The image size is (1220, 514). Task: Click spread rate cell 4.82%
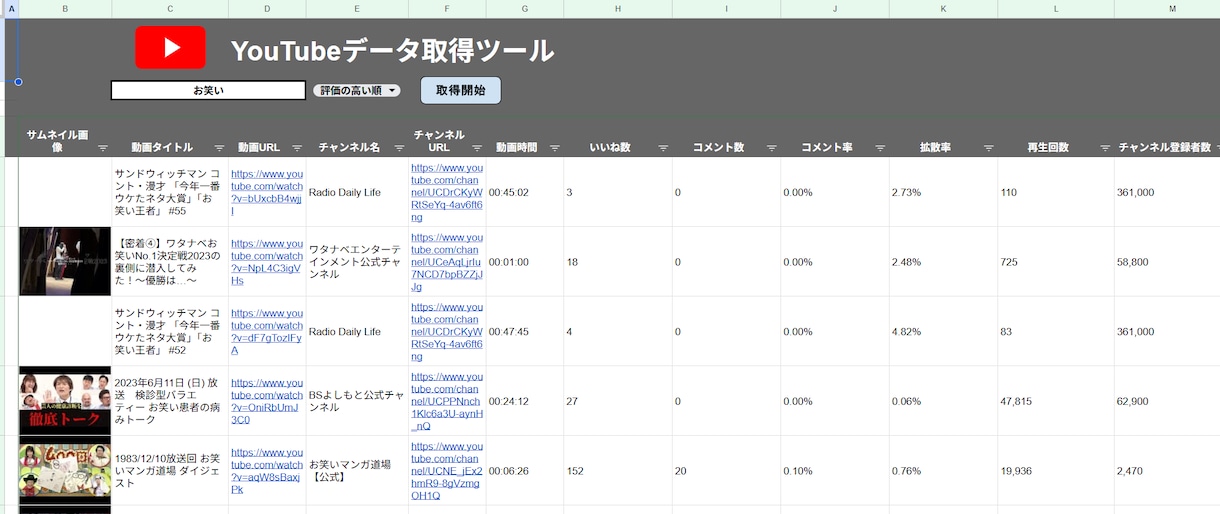943,331
